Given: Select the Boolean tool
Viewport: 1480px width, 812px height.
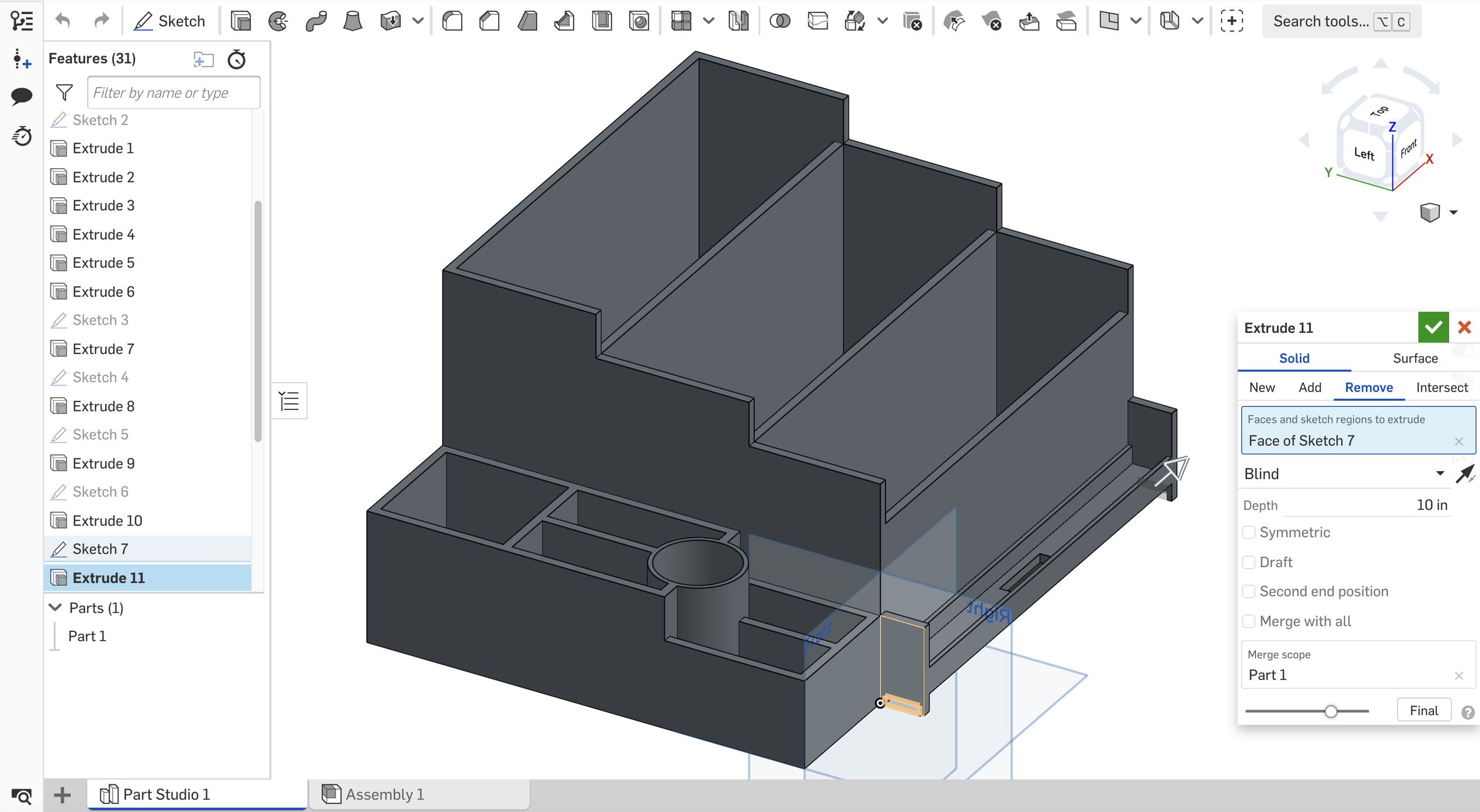Looking at the screenshot, I should [x=779, y=20].
